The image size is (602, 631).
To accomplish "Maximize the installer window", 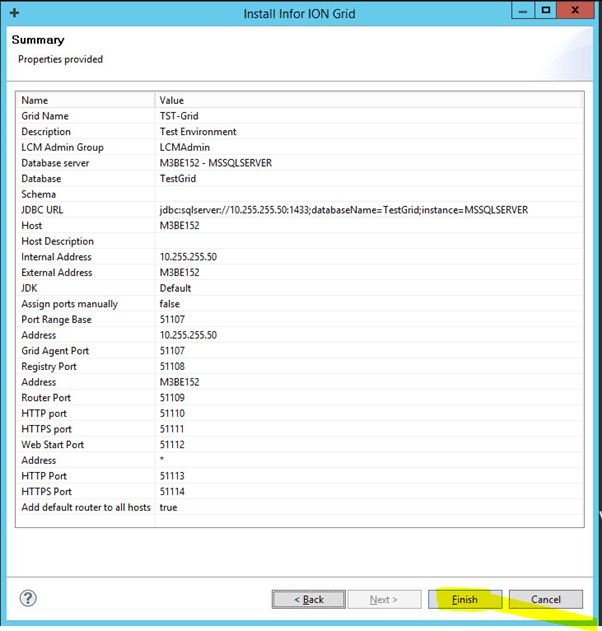I will pyautogui.click(x=546, y=11).
